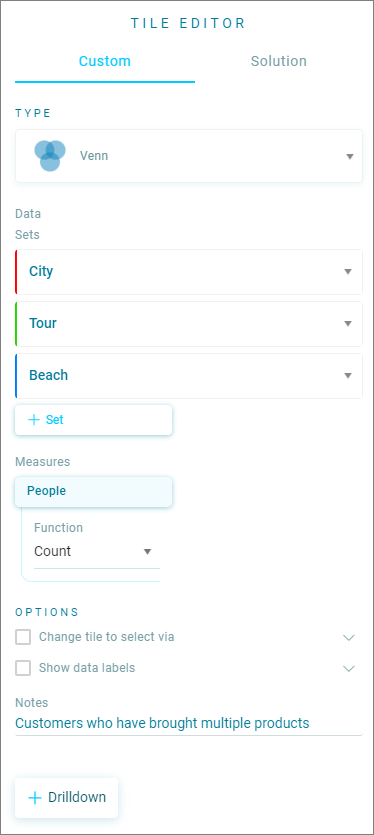Screen dimensions: 374x835
Task: Expand 'Show data labels' chevron
Action: pos(349,668)
